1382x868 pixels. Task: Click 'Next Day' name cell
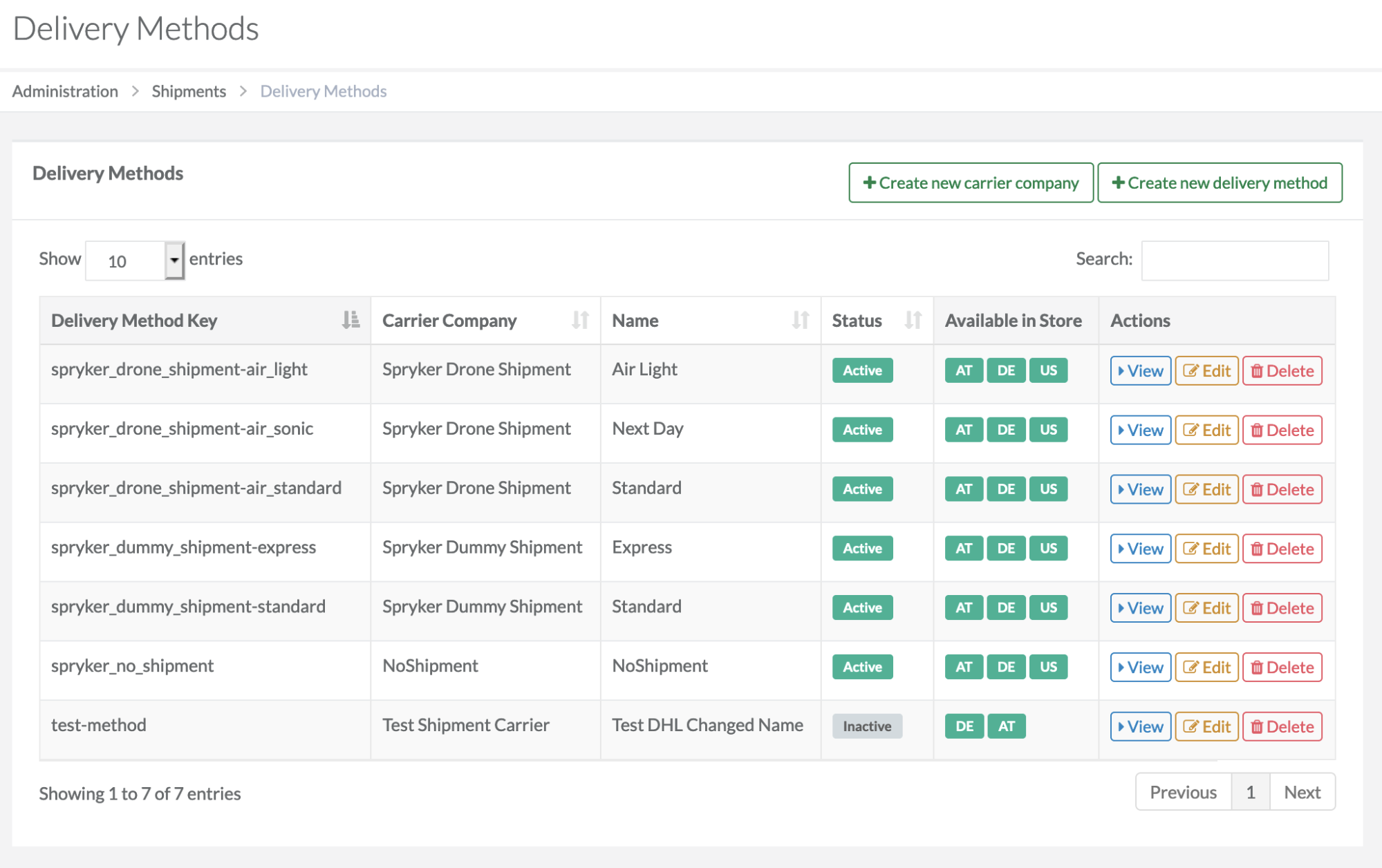point(711,433)
